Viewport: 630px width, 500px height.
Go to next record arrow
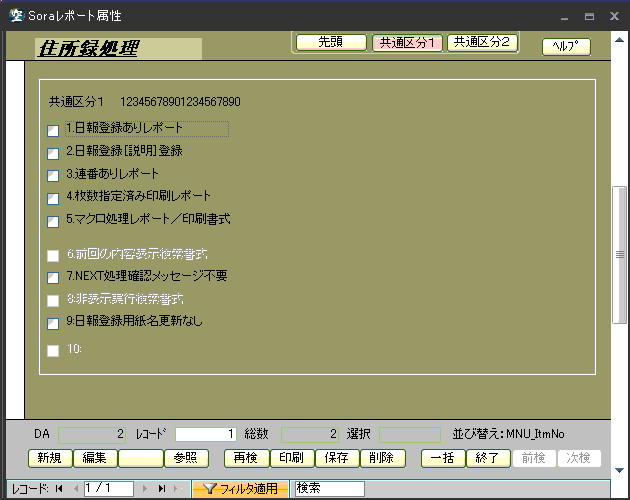146,489
